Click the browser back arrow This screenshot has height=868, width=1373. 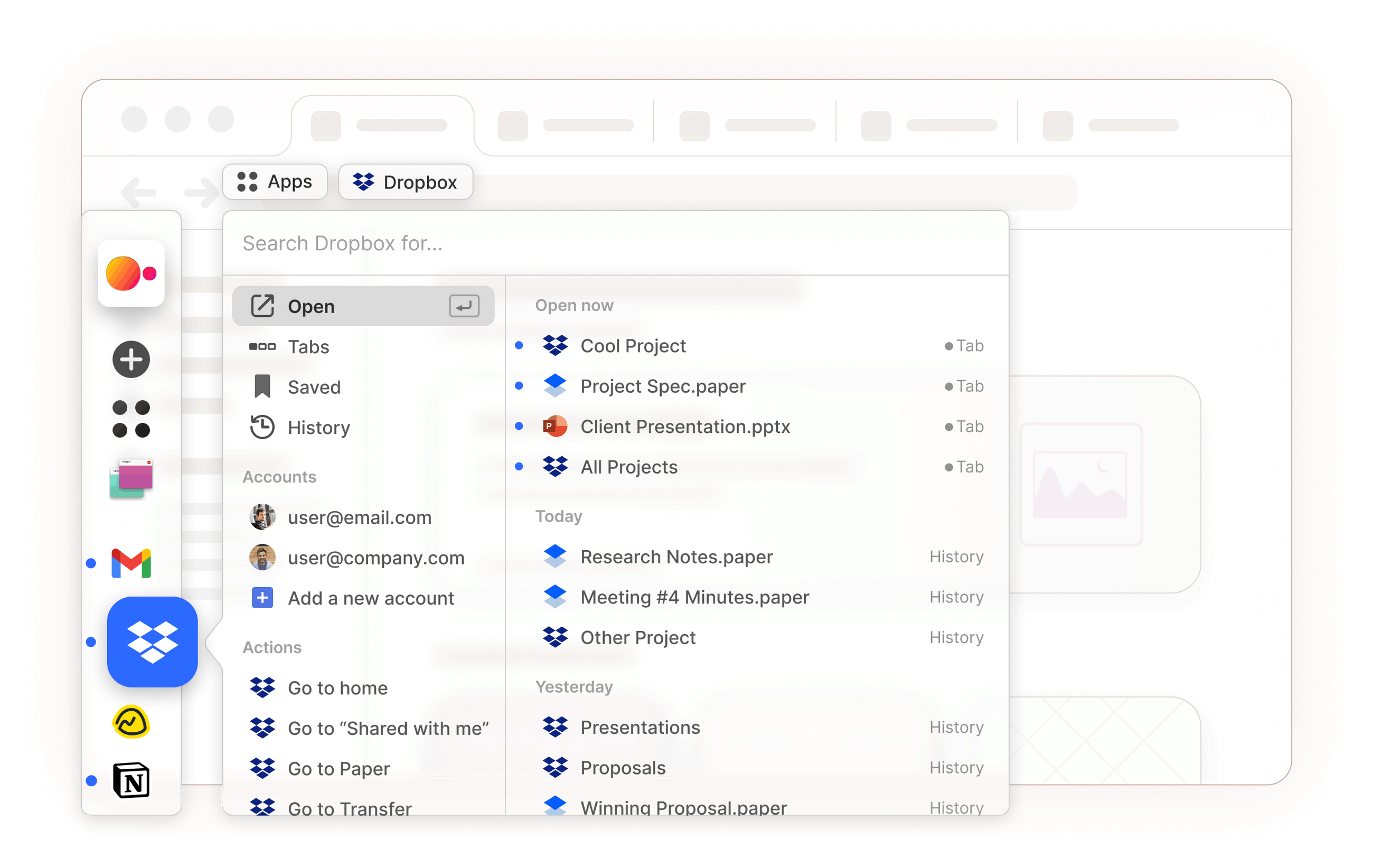click(x=138, y=193)
